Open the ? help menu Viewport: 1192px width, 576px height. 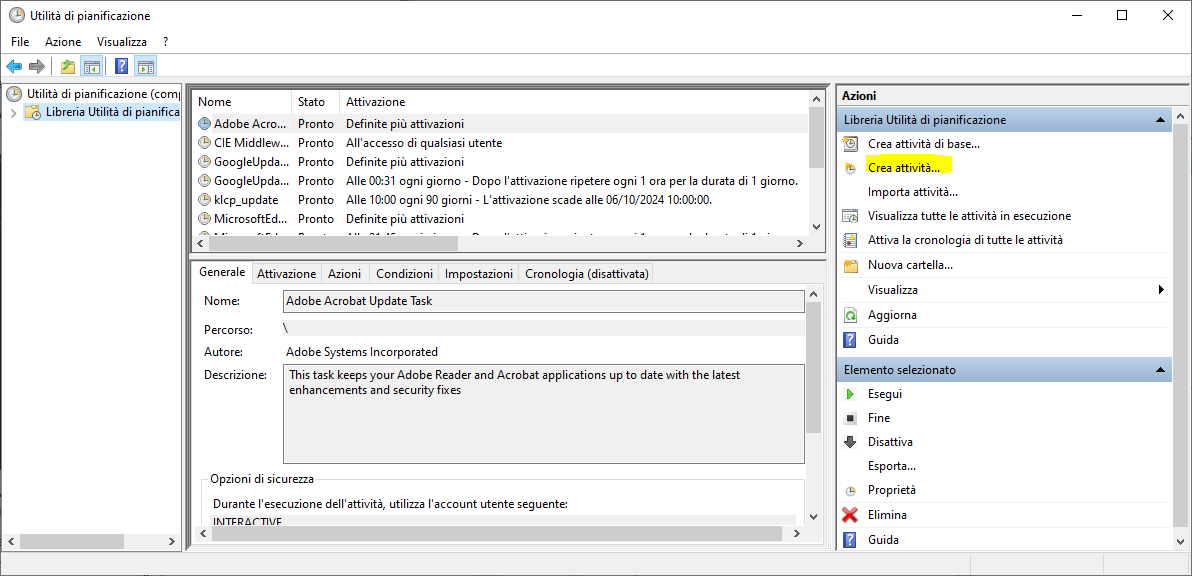[165, 42]
